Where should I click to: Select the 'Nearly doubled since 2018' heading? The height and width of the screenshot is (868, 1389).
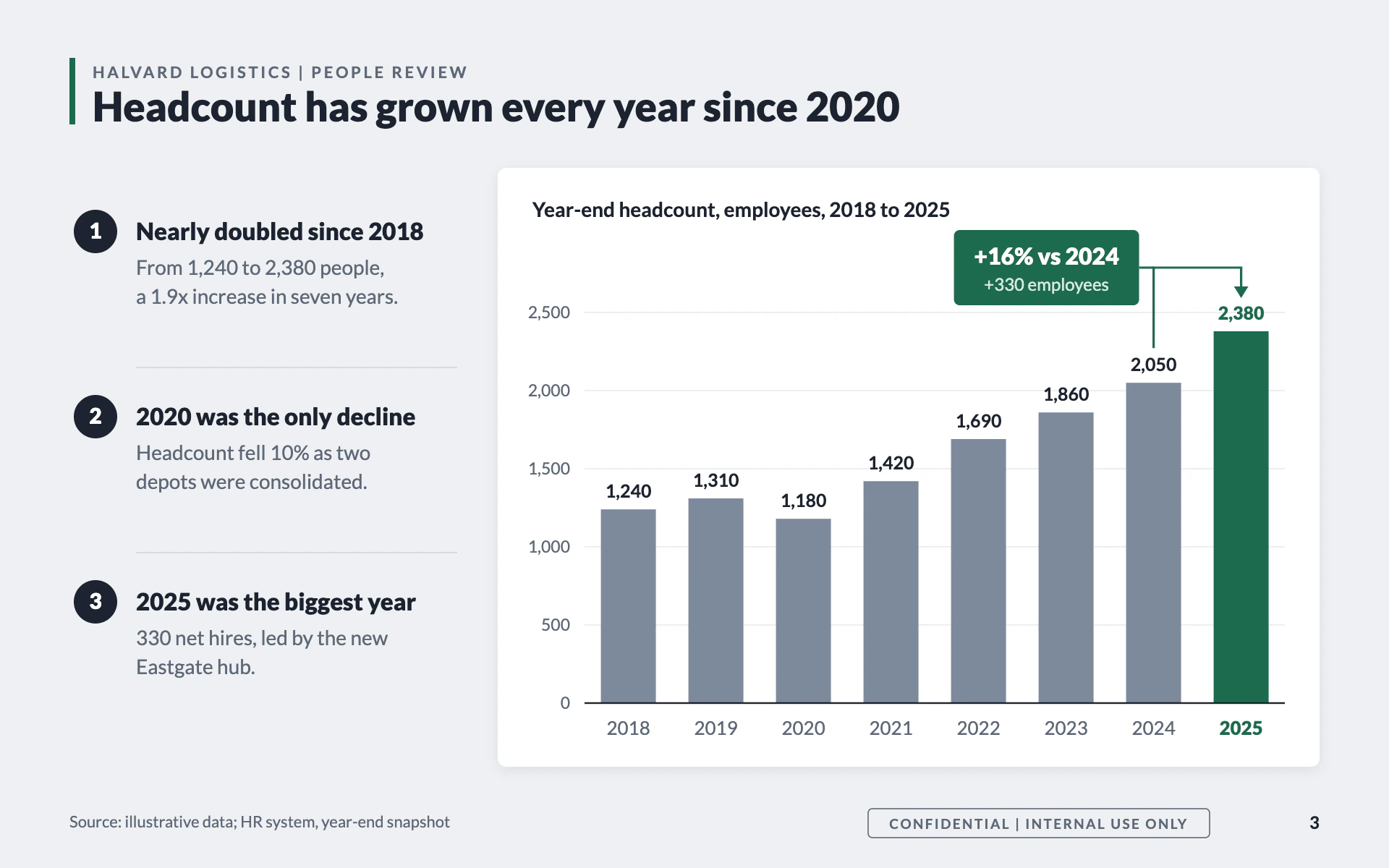click(x=279, y=231)
